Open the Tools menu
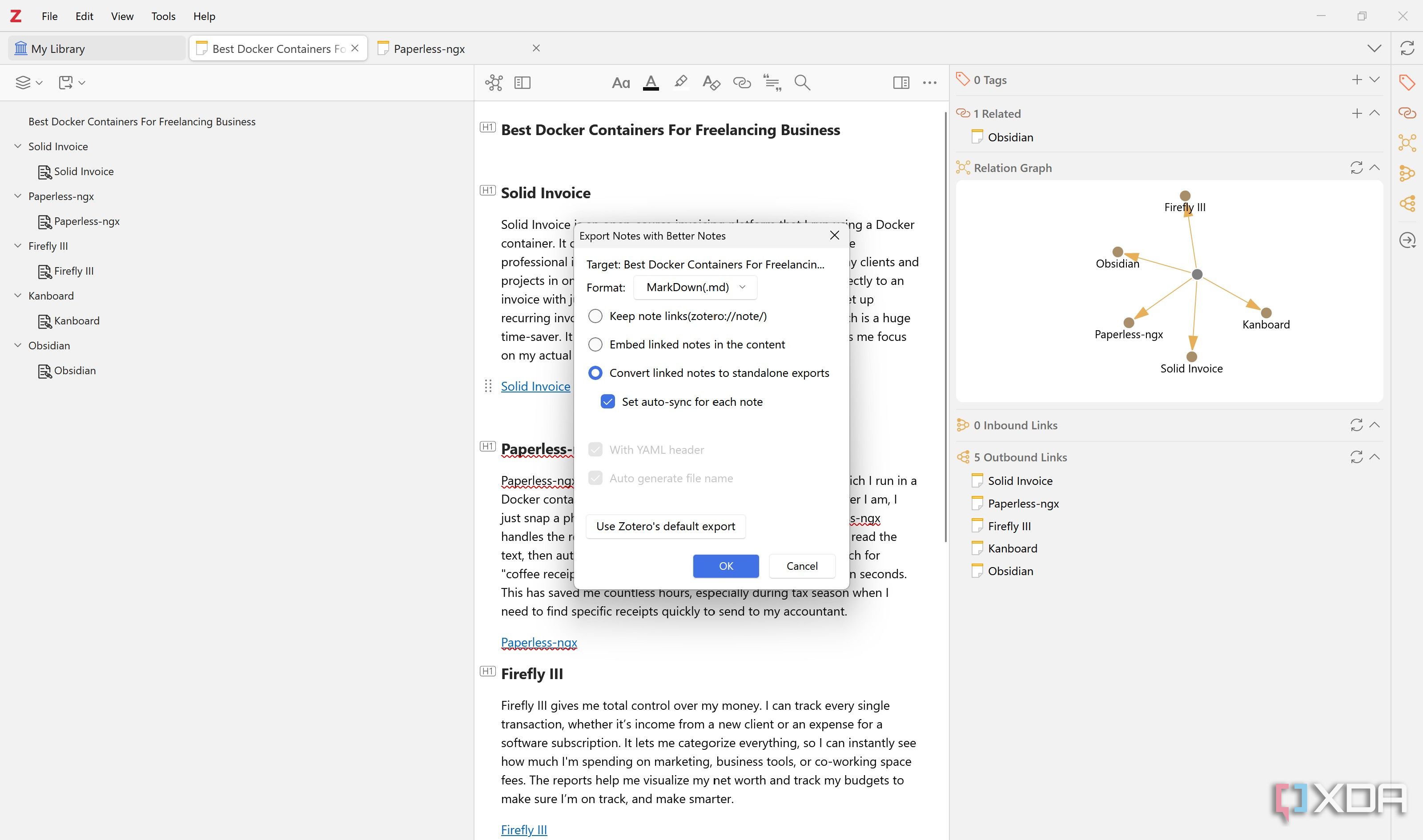Viewport: 1423px width, 840px height. click(x=163, y=16)
